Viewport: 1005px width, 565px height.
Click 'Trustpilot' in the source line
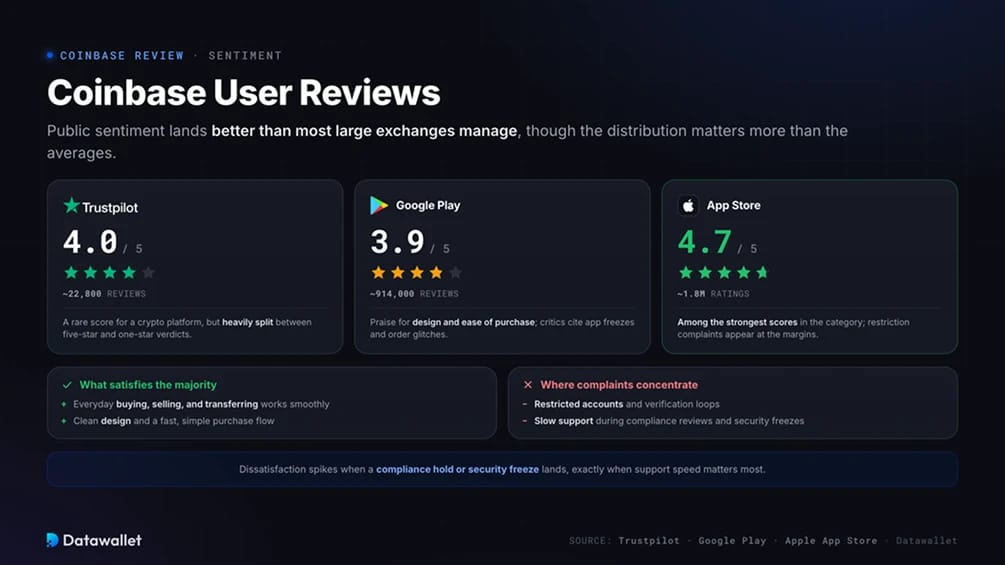pos(649,541)
